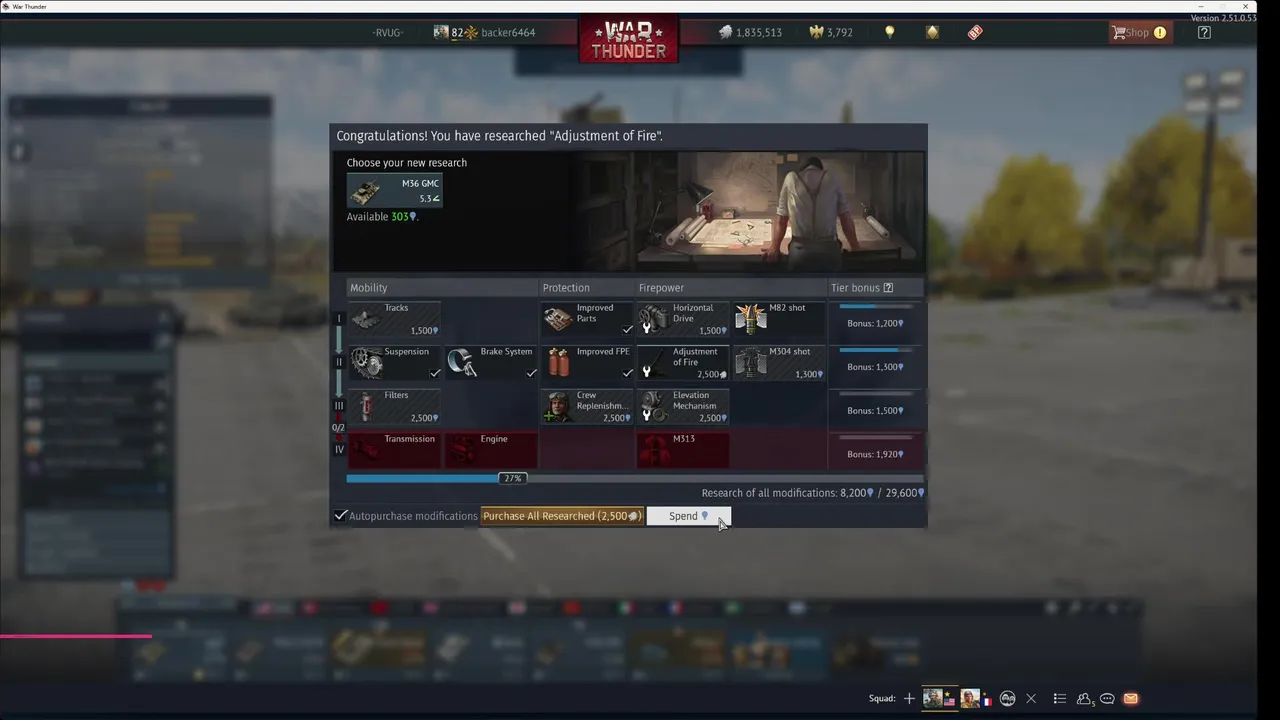
Task: Open the friends contacts icon
Action: (1084, 699)
